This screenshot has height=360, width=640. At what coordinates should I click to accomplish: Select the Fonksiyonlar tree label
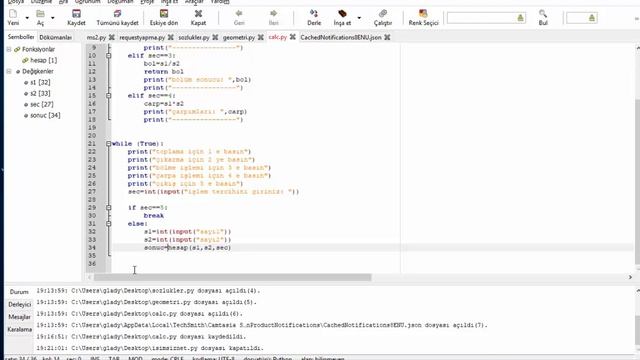tap(38, 49)
